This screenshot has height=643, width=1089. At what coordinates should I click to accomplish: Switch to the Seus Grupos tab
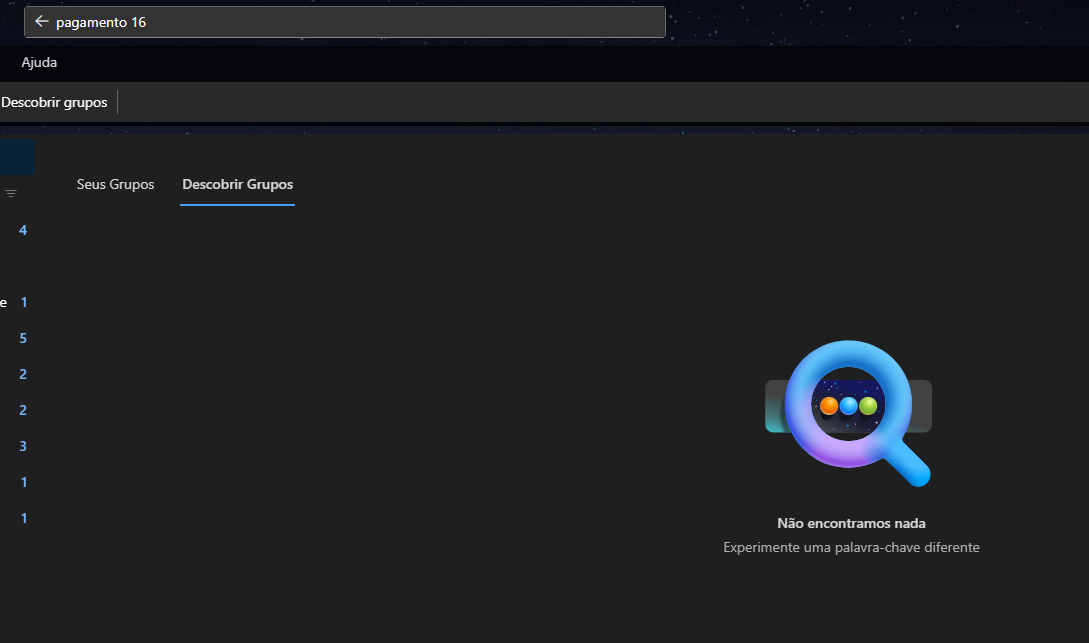[x=115, y=184]
